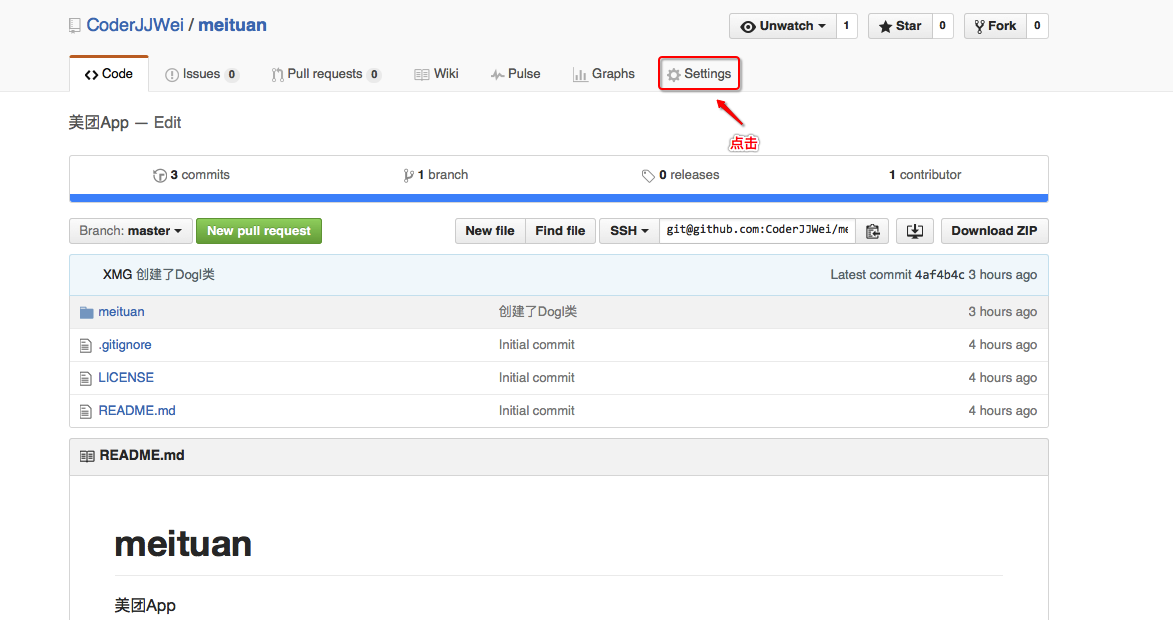Open latest commit hash 4af4b4c
Screen dimensions: 1173x620
[940, 275]
